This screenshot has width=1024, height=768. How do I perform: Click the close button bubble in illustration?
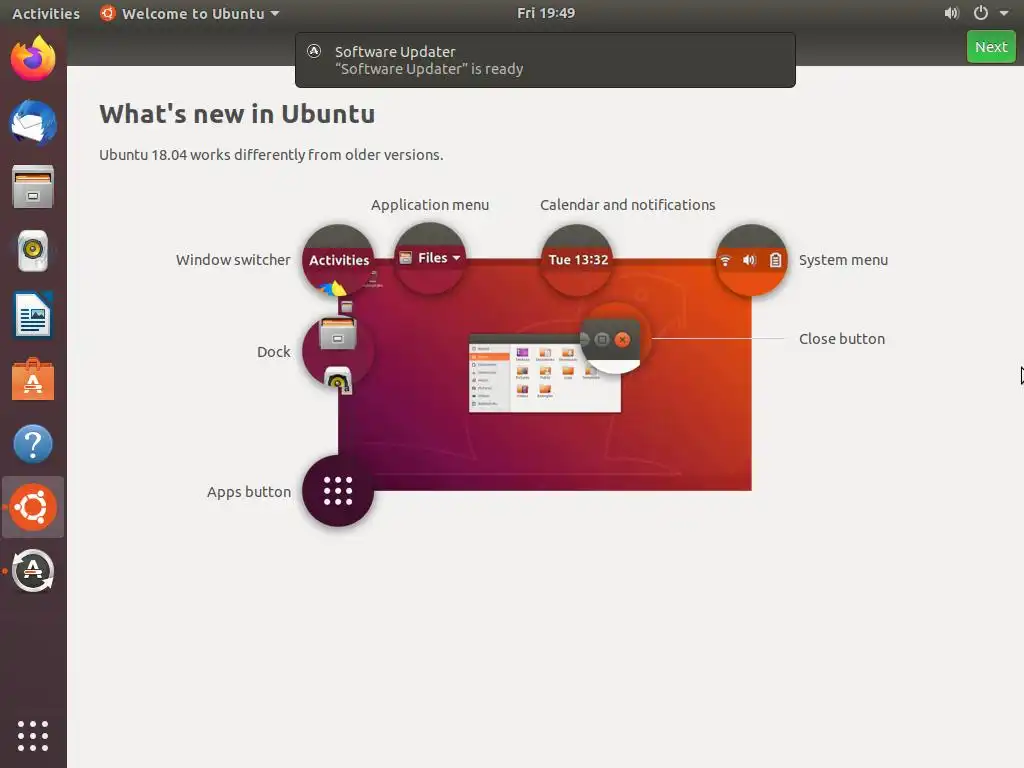pos(614,338)
